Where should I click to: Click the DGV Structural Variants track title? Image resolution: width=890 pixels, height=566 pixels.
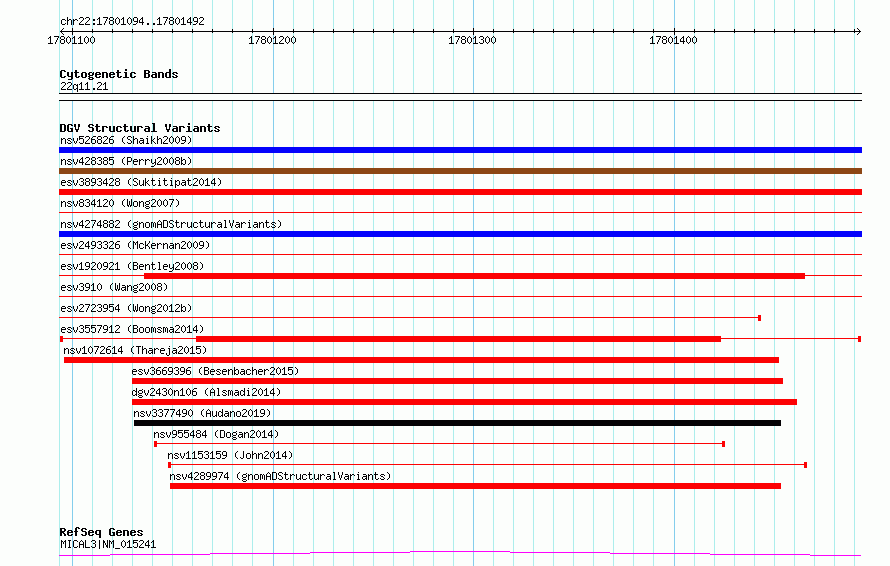[140, 128]
